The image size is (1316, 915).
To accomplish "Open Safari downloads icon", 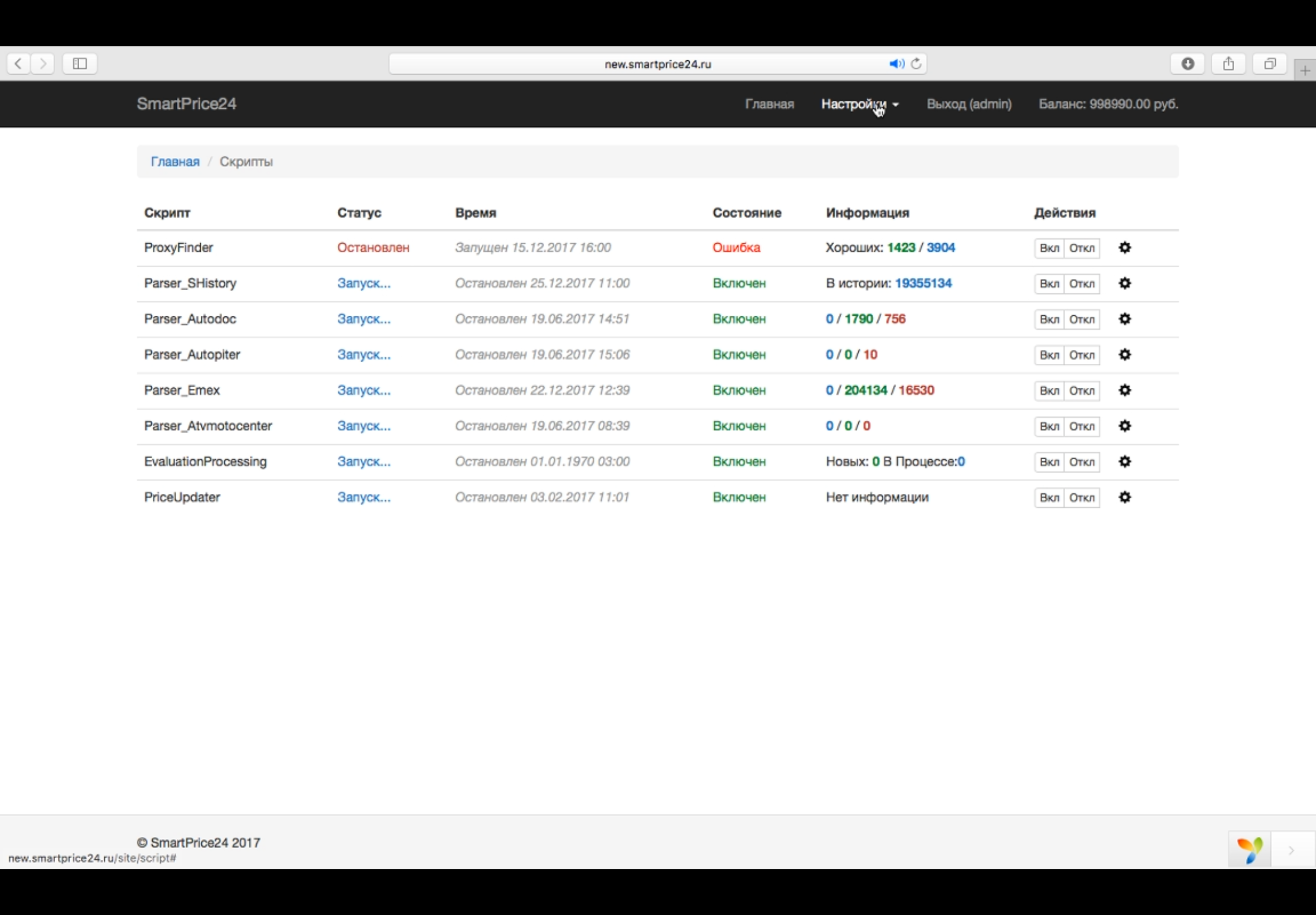I will pyautogui.click(x=1187, y=64).
